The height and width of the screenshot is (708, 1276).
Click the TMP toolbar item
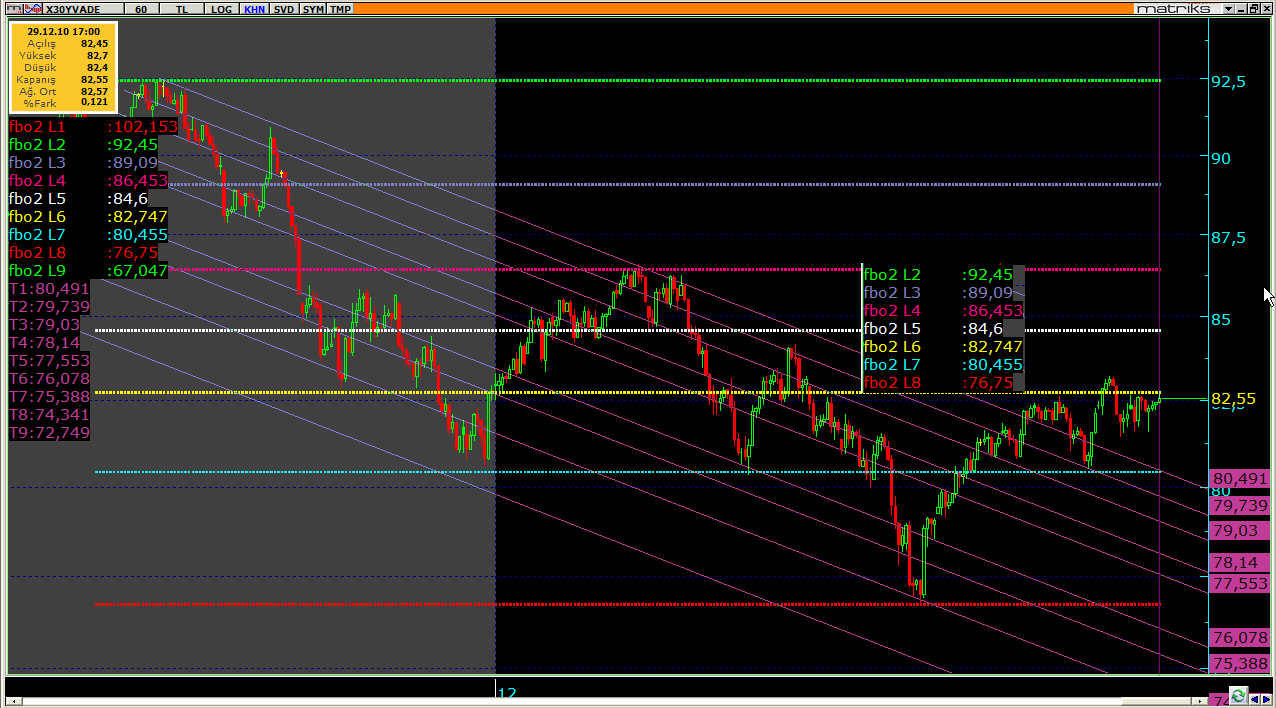coord(341,8)
